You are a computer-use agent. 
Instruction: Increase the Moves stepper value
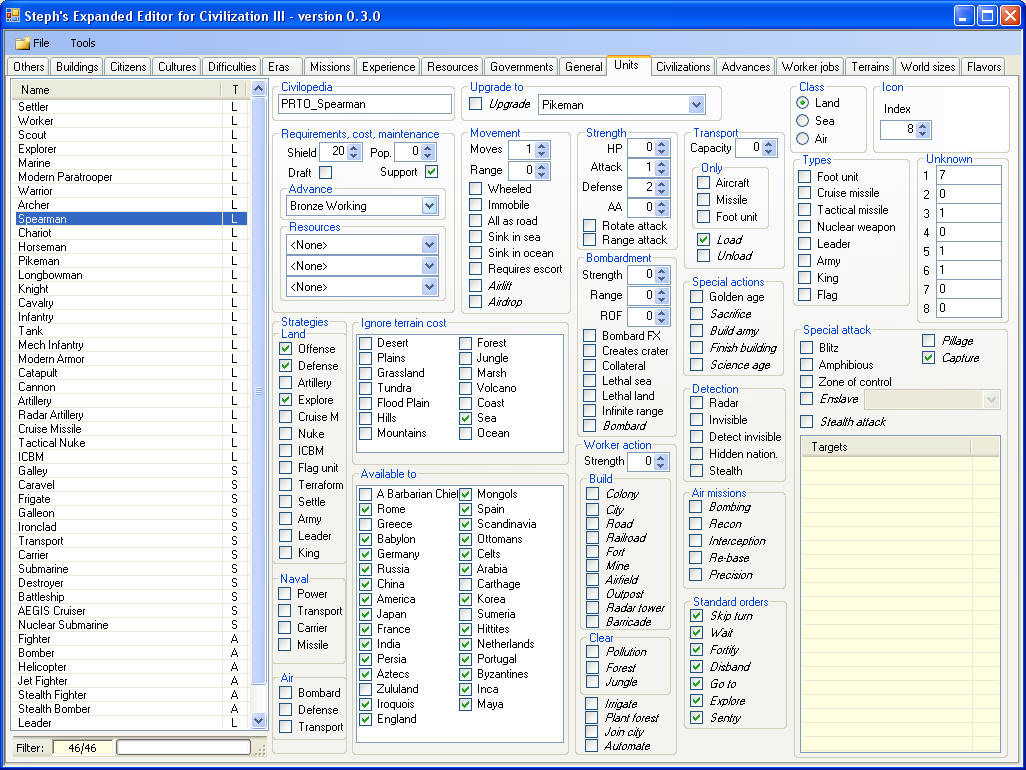click(x=541, y=145)
